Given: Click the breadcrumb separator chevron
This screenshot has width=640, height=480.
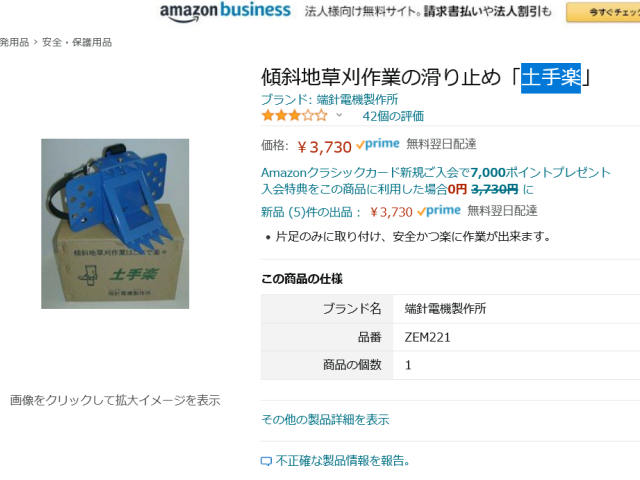Looking at the screenshot, I should click(36, 42).
